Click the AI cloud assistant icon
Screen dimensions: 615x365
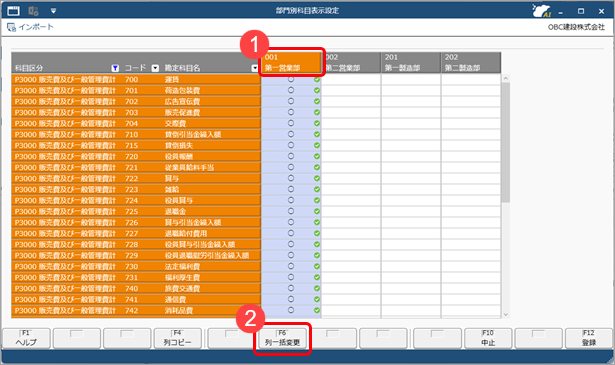pyautogui.click(x=542, y=11)
